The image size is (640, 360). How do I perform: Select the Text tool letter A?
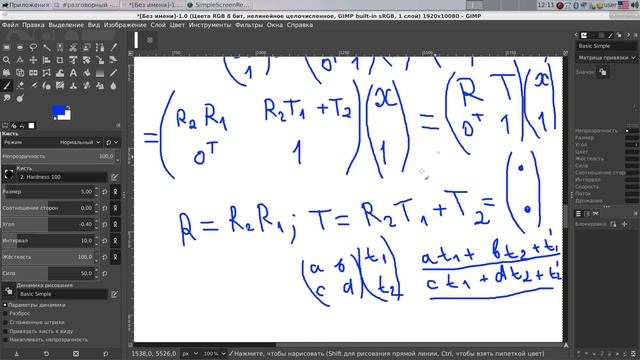(73, 73)
